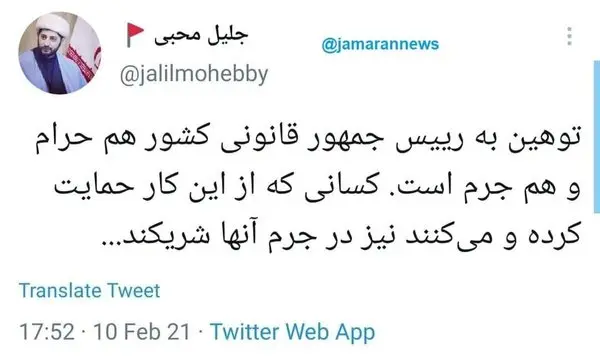This screenshot has width=600, height=364.
Task: Open the cleric's round profile avatar
Action: (x=60, y=53)
